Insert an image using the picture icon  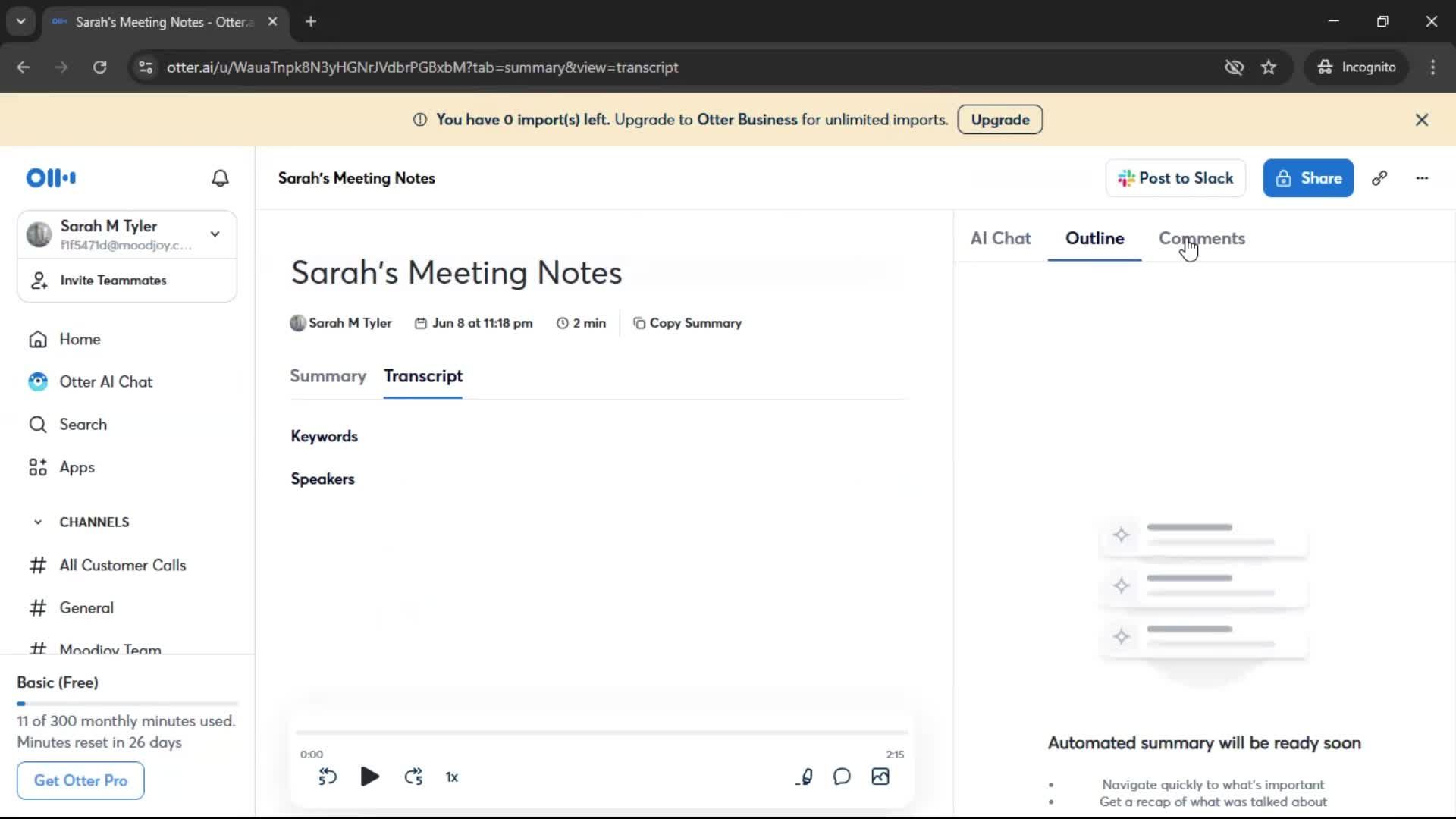[x=880, y=777]
